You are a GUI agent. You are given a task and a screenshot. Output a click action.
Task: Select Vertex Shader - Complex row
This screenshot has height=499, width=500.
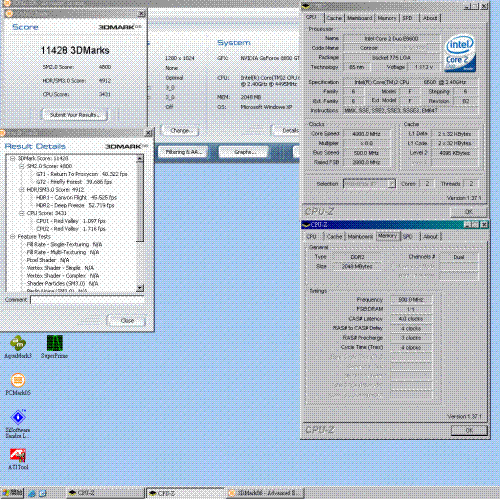click(63, 276)
